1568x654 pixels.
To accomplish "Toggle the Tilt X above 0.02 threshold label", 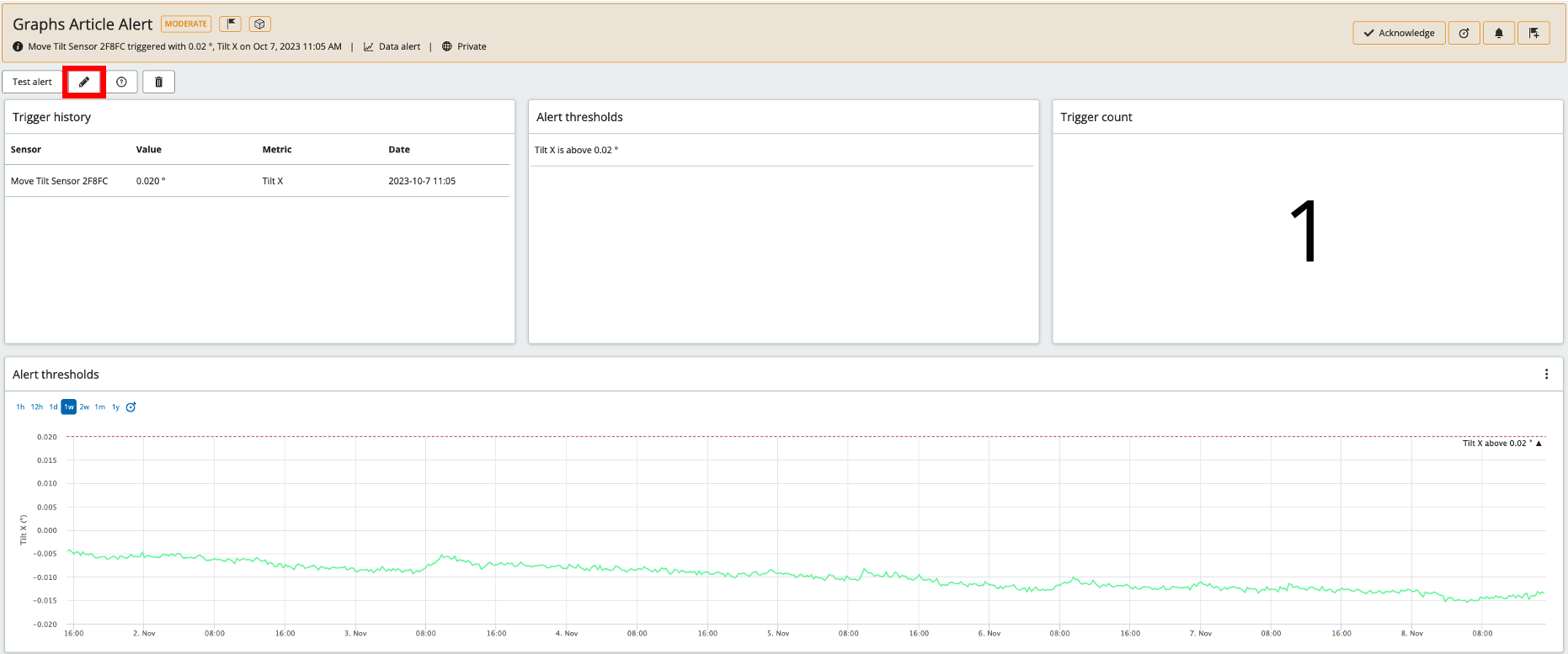I will click(x=1501, y=444).
